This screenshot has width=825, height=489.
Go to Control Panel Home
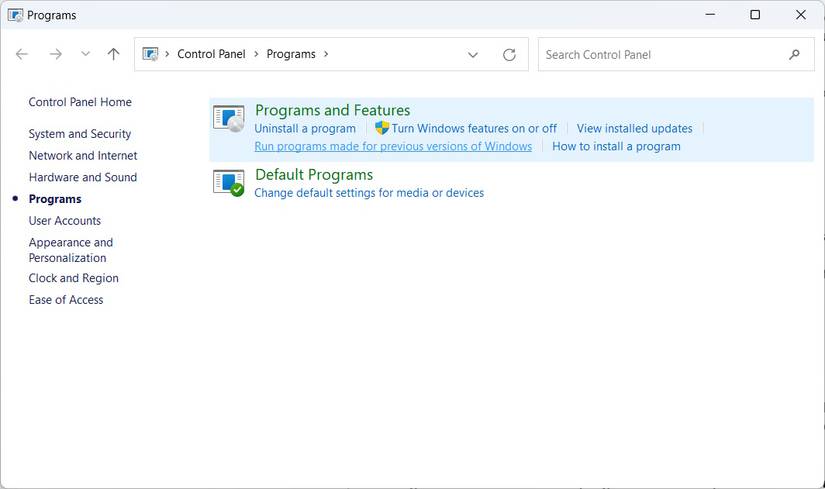(x=80, y=102)
